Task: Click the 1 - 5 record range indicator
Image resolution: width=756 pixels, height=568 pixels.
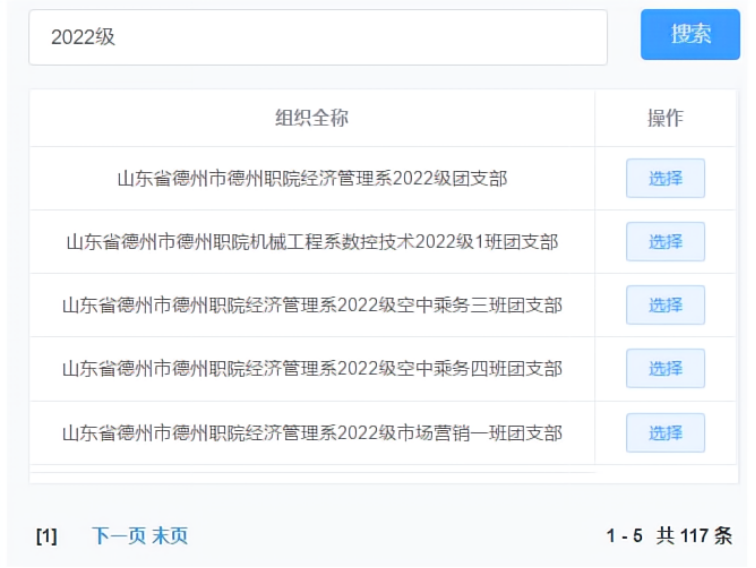Action: click(x=624, y=536)
